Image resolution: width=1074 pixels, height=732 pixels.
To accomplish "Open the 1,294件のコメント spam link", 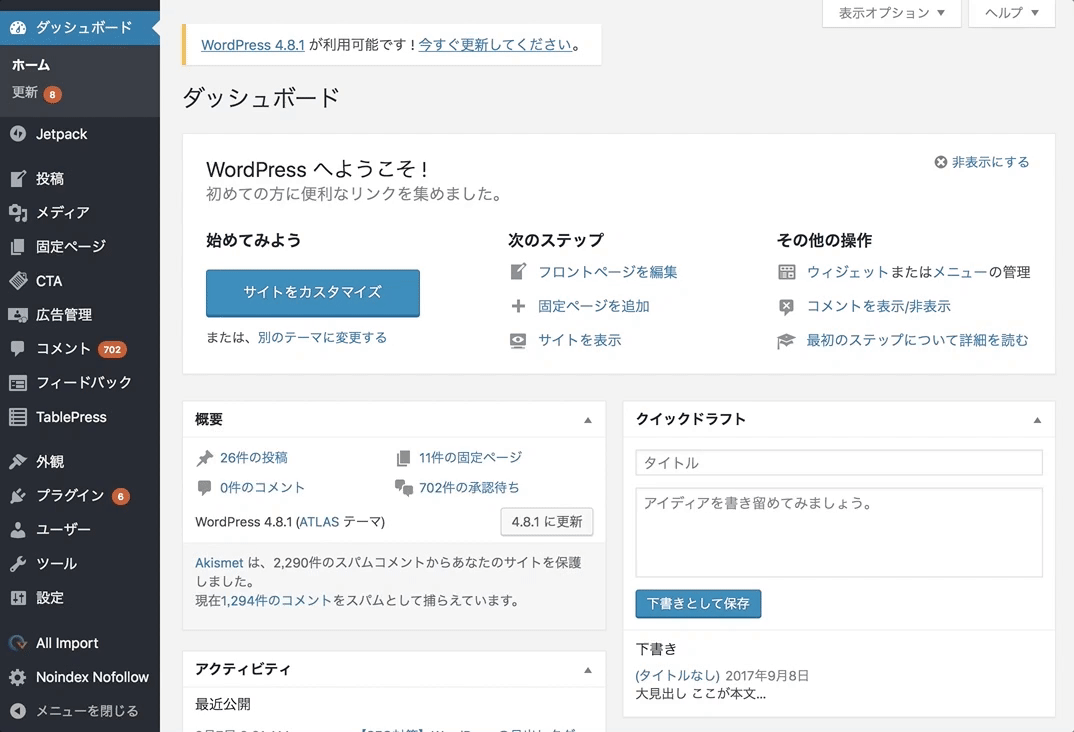I will pos(276,601).
